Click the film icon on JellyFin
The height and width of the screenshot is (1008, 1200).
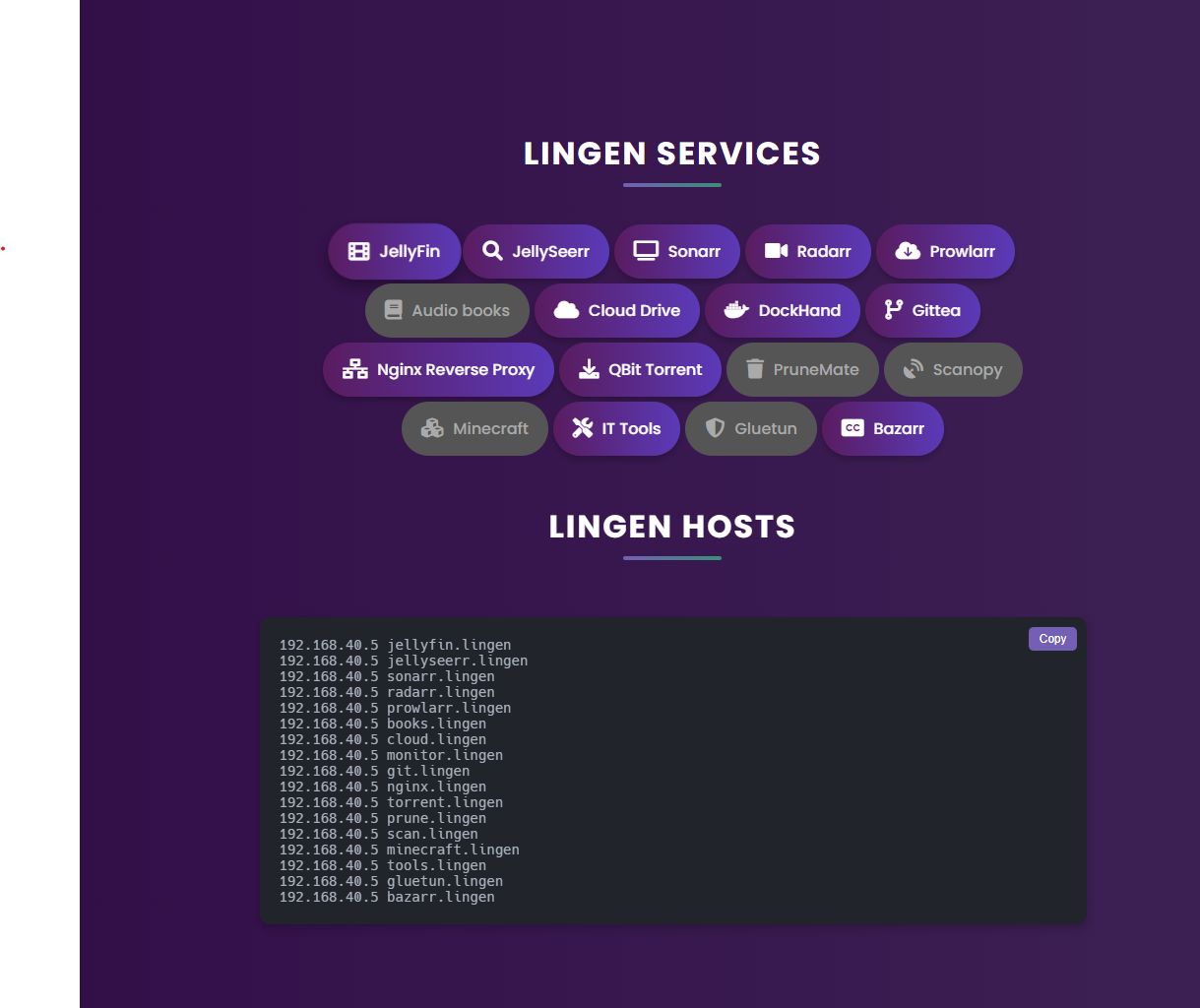tap(359, 251)
